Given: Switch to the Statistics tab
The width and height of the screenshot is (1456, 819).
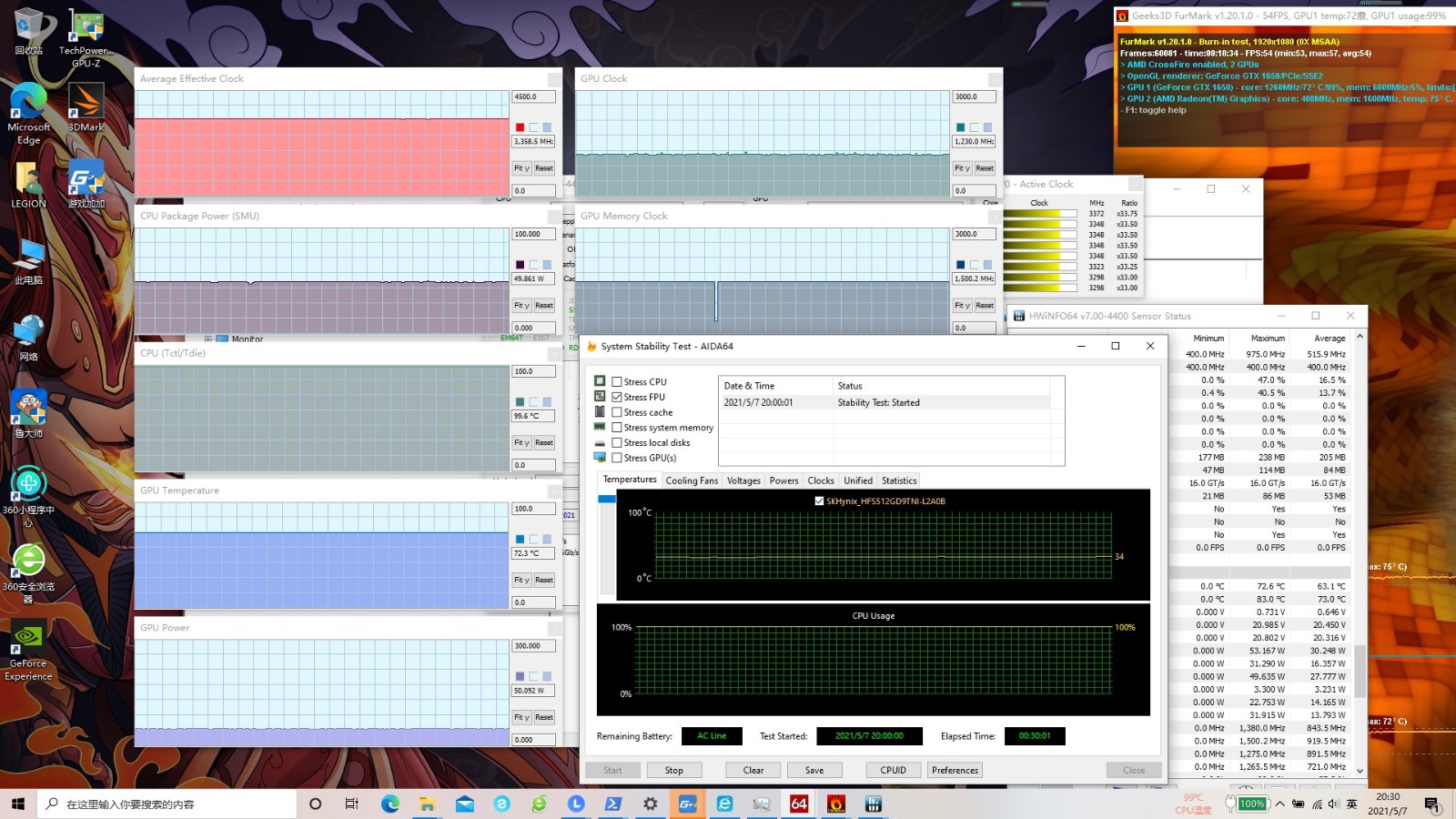Looking at the screenshot, I should pyautogui.click(x=899, y=480).
